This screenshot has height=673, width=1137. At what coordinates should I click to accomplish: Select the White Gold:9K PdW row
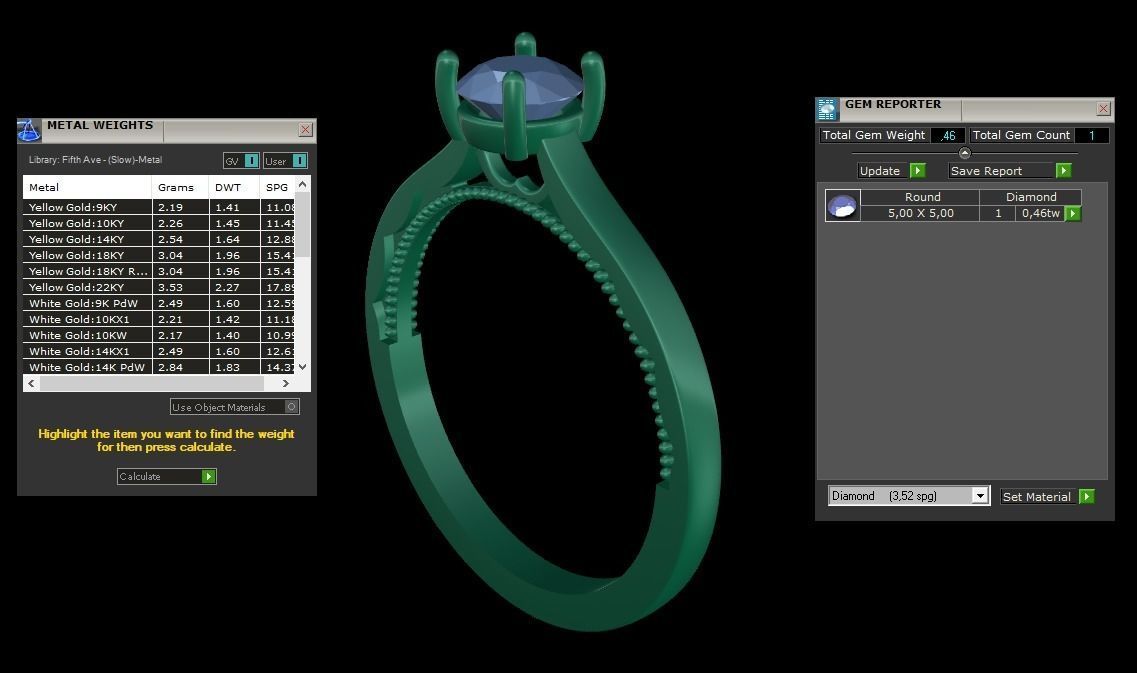tap(159, 303)
